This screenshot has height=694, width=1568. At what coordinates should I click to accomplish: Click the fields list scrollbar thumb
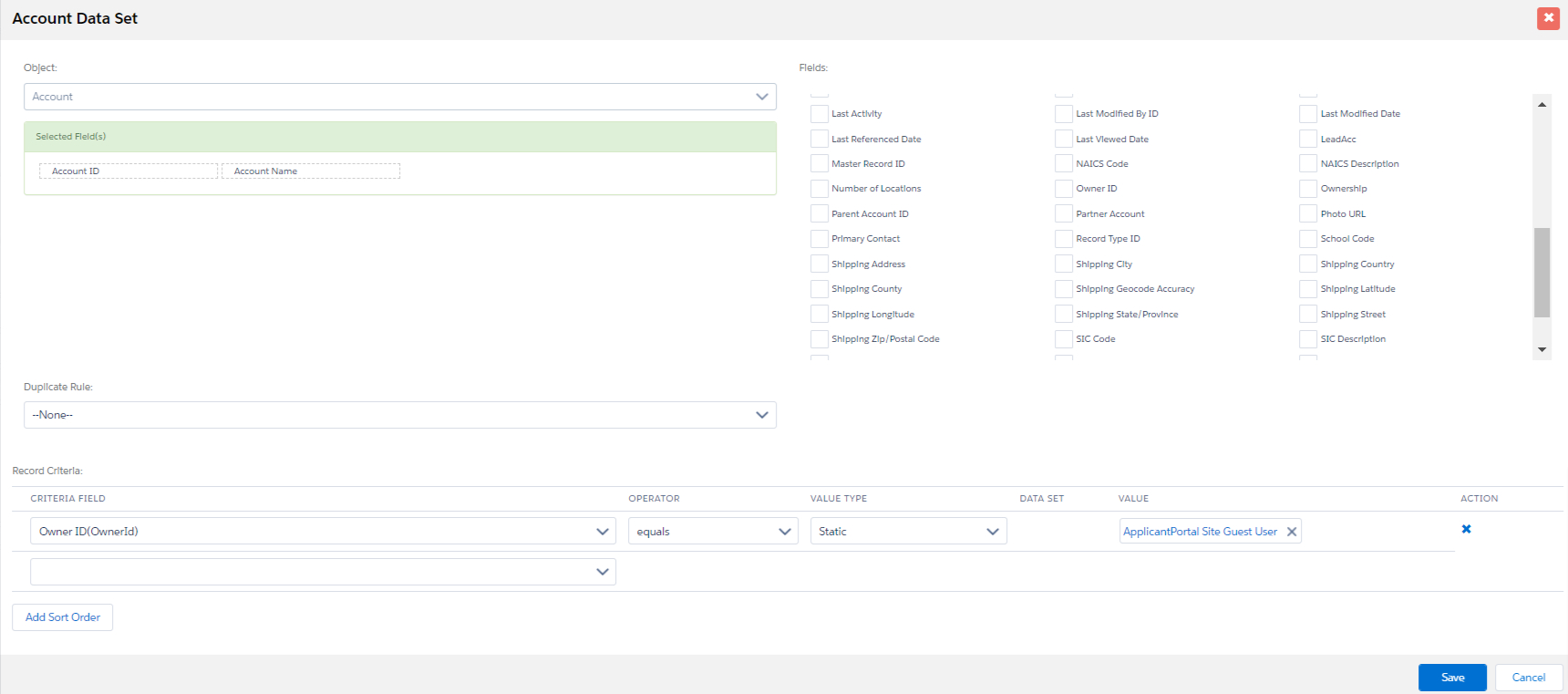(1542, 272)
